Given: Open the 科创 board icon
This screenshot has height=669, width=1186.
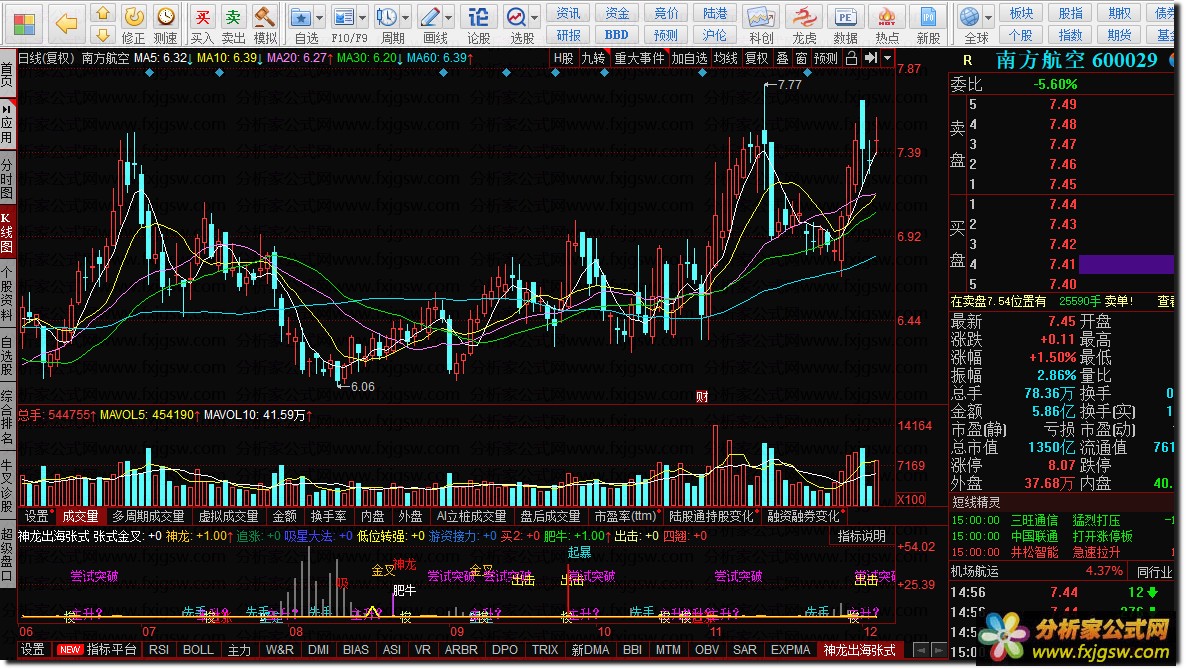Looking at the screenshot, I should [x=761, y=23].
